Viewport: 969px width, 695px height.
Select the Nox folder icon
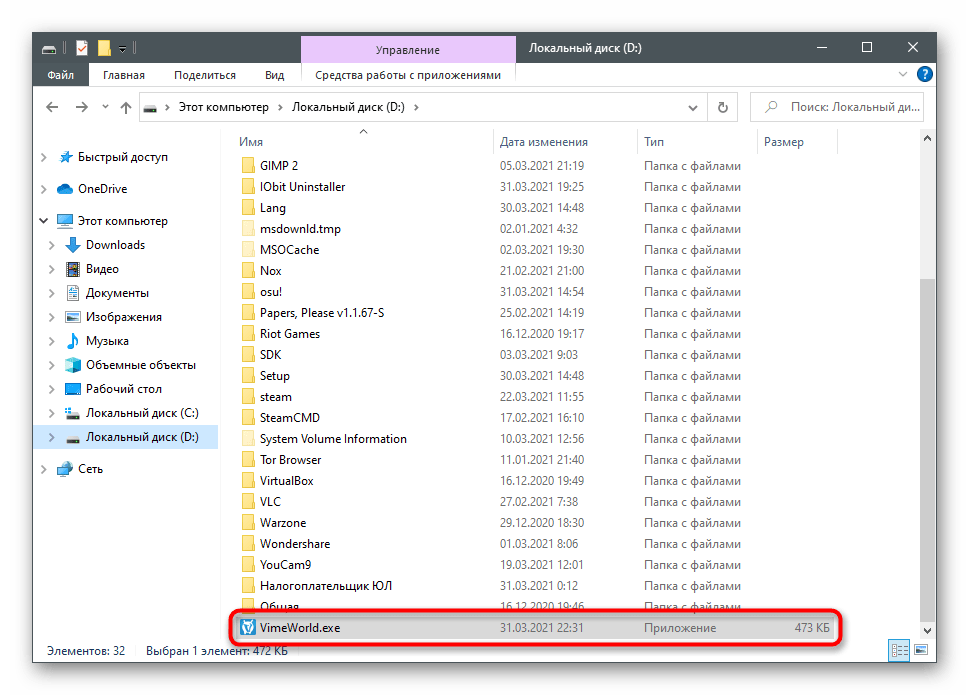click(248, 270)
